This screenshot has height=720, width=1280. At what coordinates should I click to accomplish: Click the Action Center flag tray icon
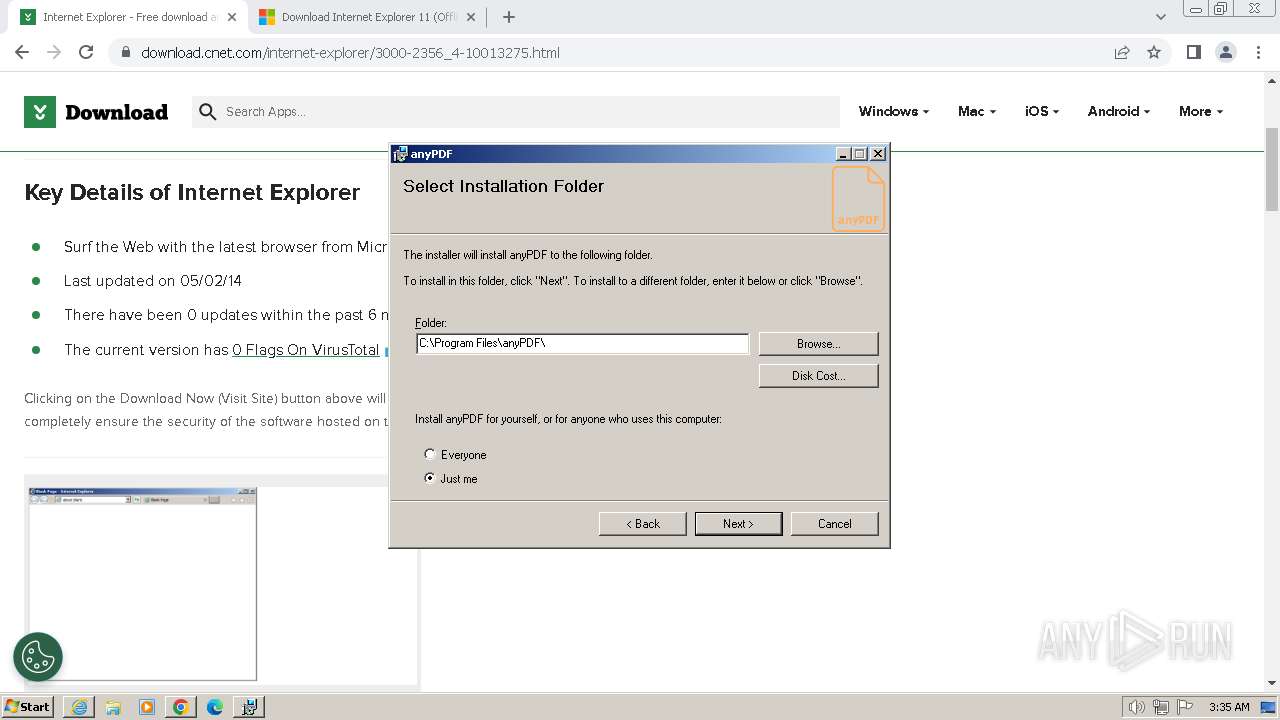[1184, 707]
